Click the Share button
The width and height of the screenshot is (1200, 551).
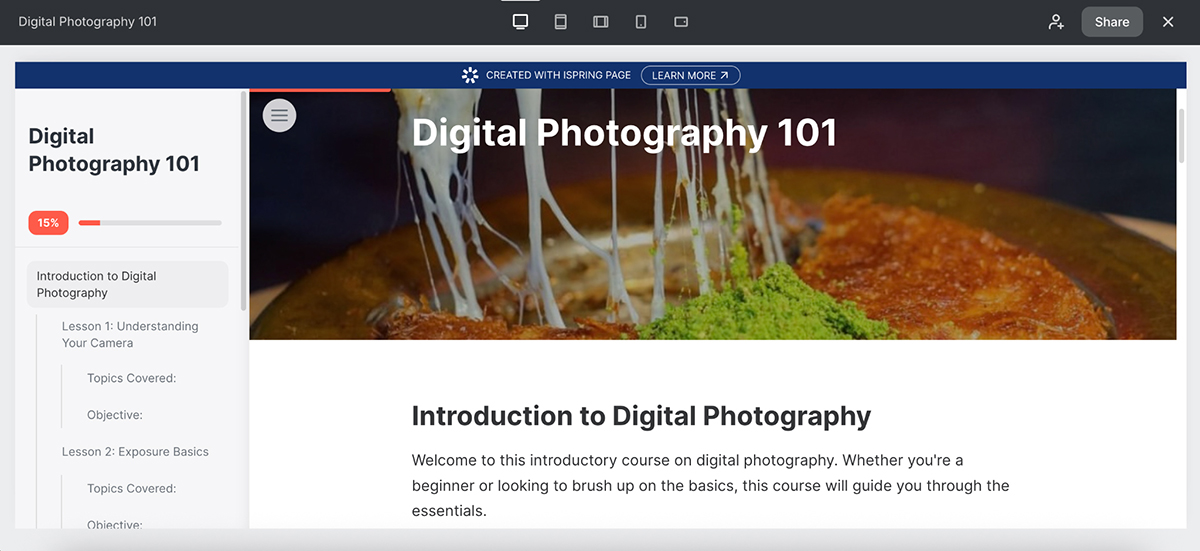tap(1112, 22)
